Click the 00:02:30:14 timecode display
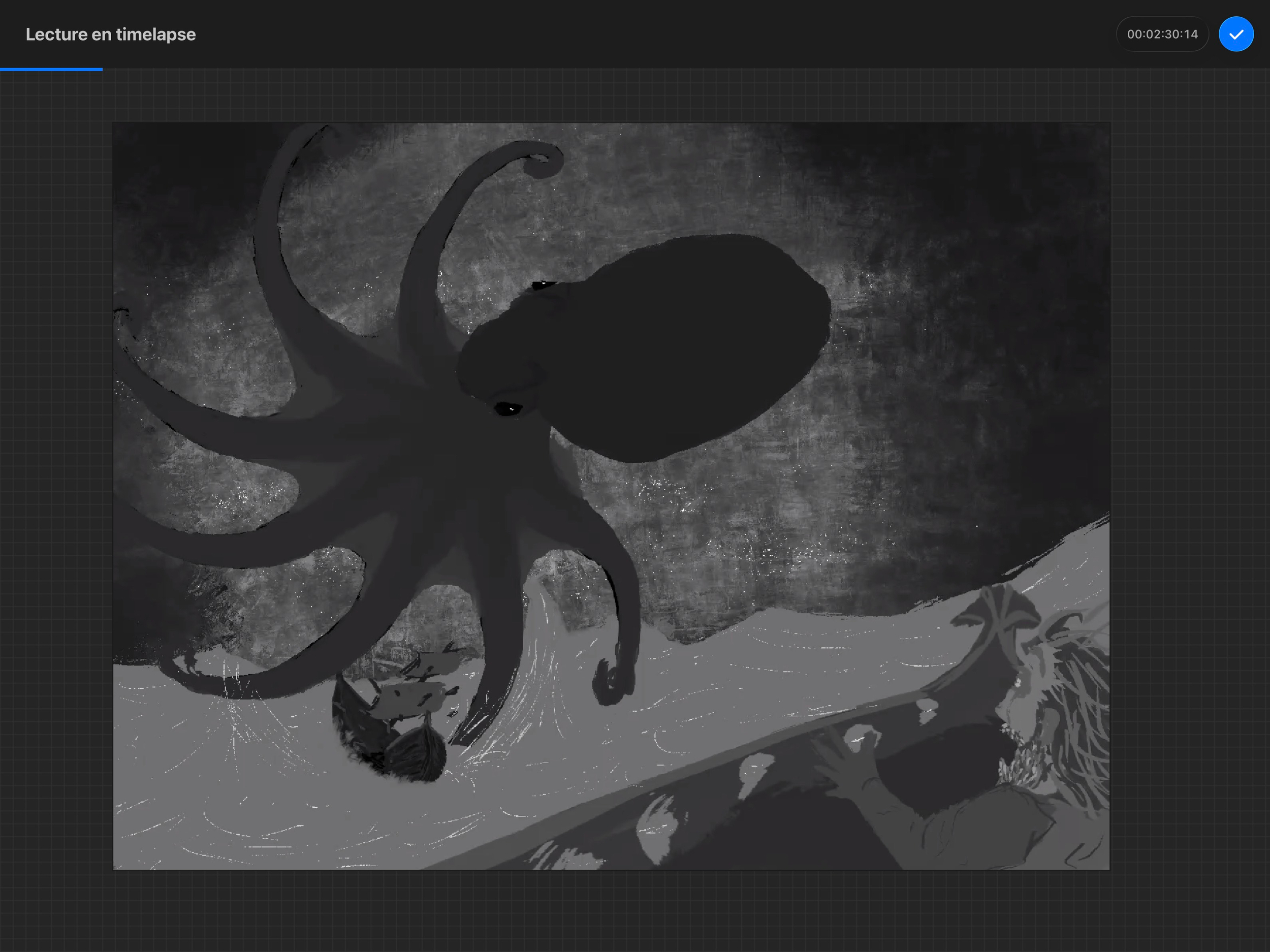 [1162, 35]
